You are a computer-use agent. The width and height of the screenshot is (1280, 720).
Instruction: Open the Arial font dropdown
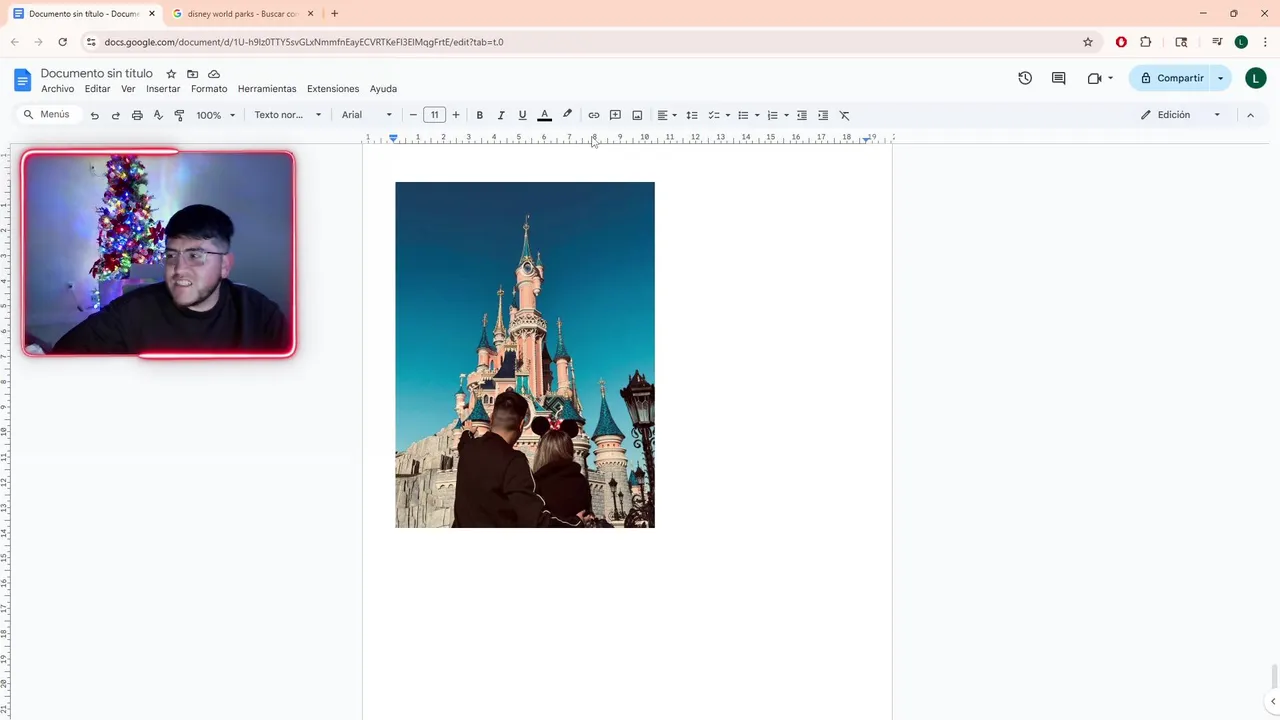pyautogui.click(x=367, y=115)
